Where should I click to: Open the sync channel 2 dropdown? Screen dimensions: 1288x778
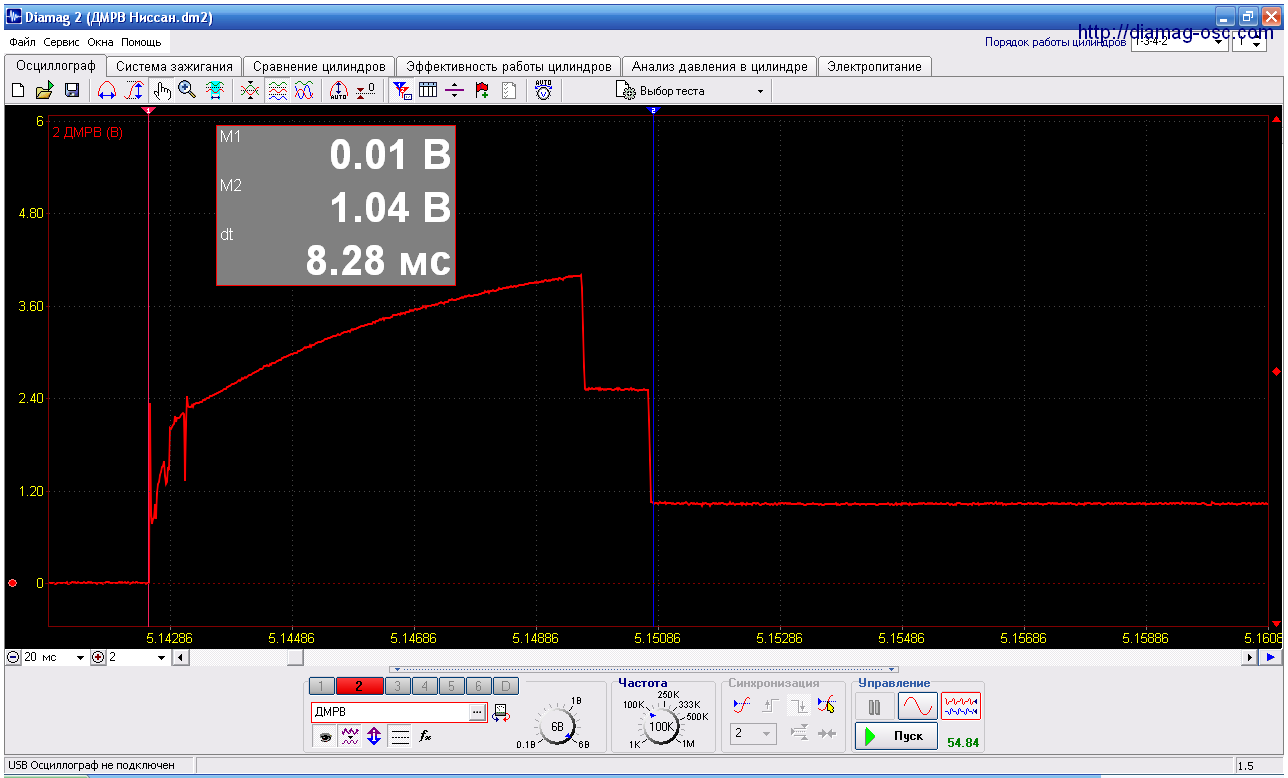coord(752,734)
